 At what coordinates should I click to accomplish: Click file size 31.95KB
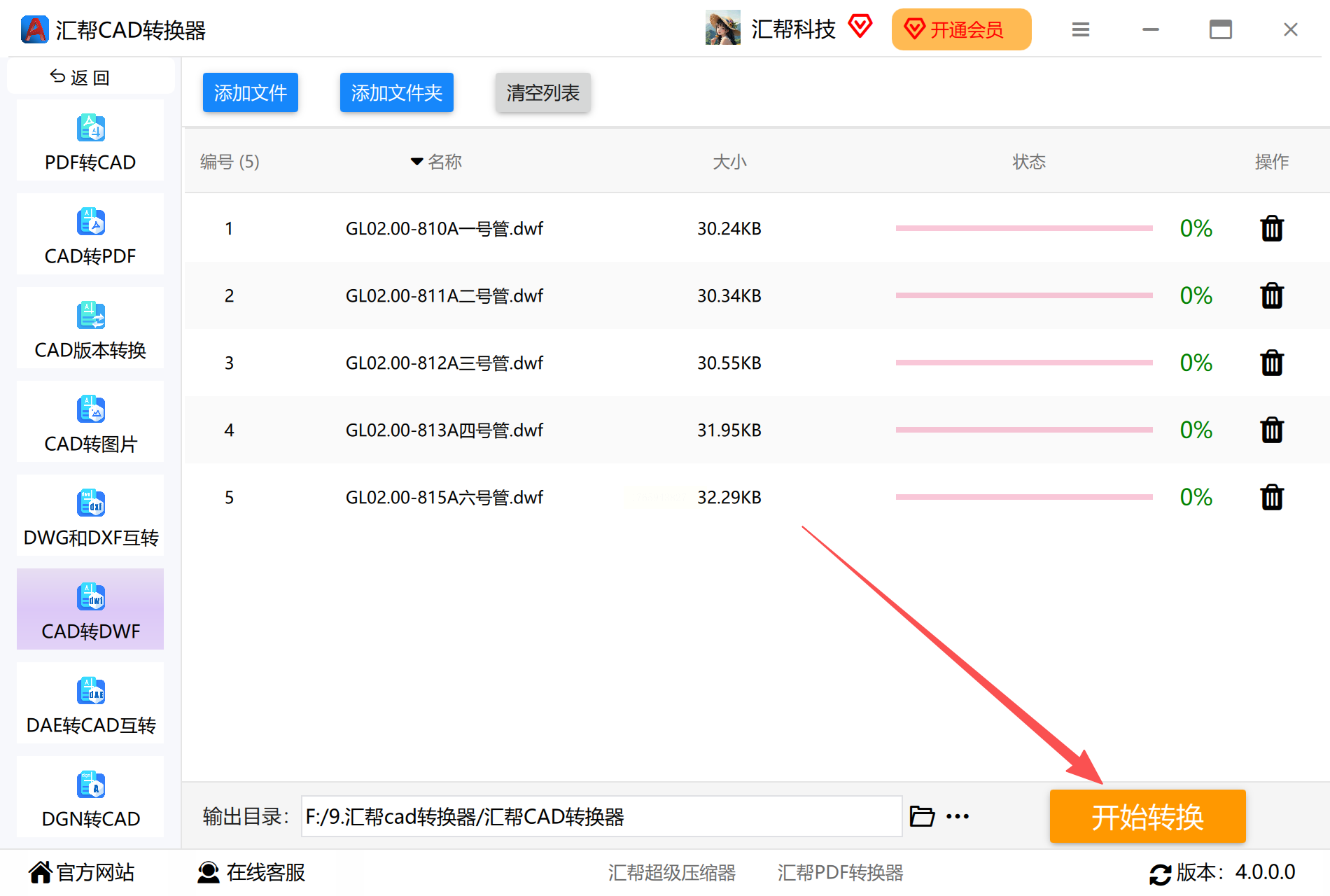[x=729, y=430]
